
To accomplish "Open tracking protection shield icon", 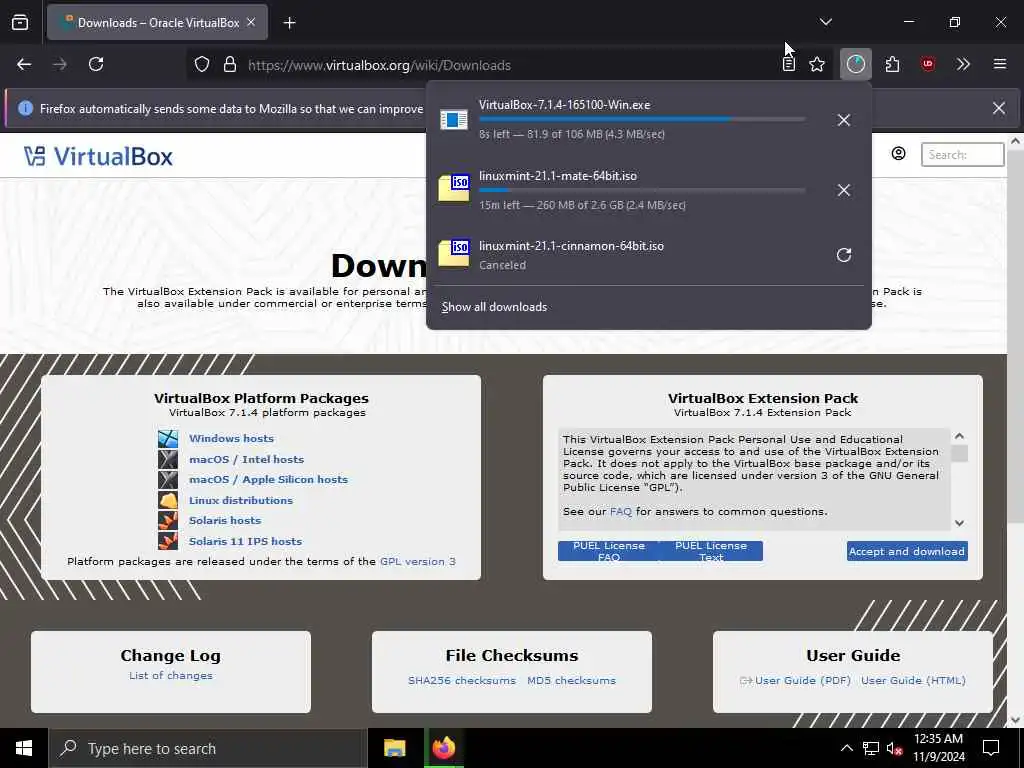I will coord(202,65).
